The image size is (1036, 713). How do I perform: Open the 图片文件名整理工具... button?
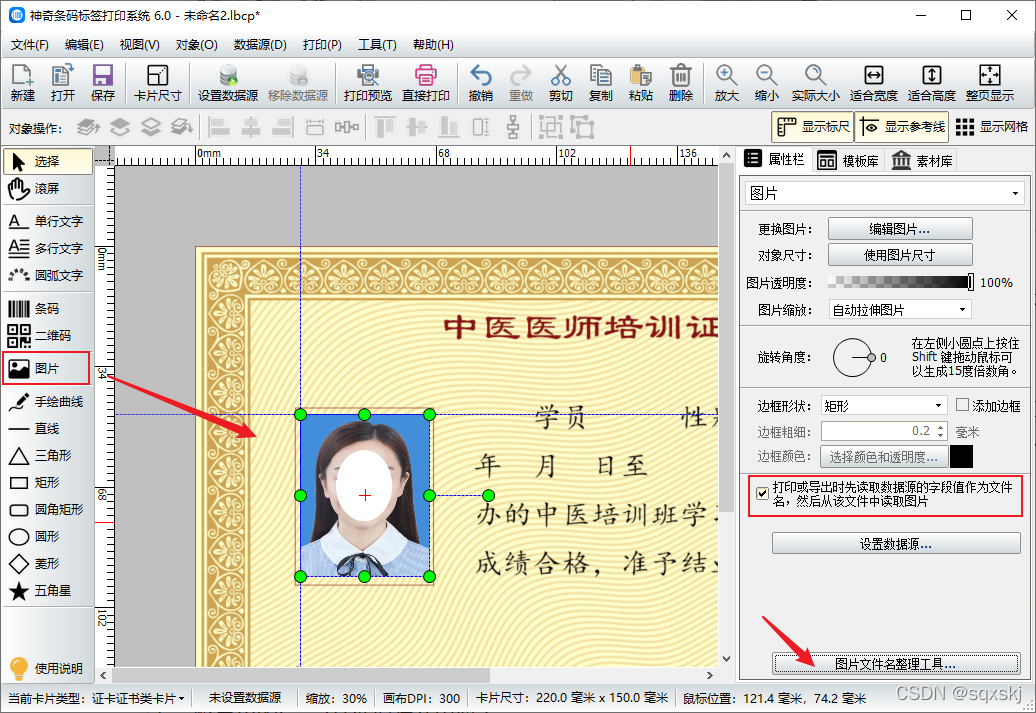tap(896, 663)
